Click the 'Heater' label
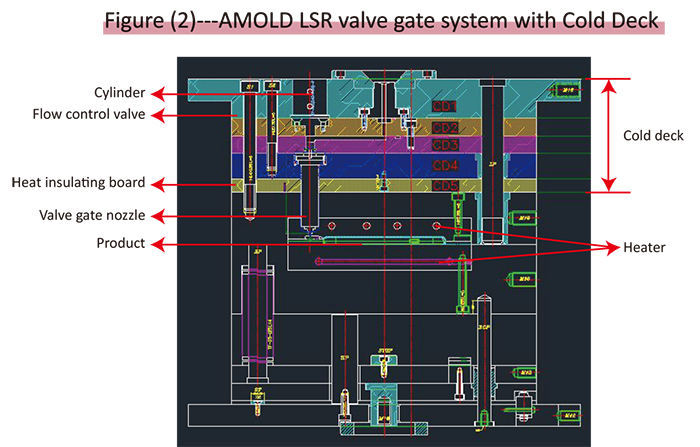Viewport: 700px width, 447px height. tap(644, 247)
